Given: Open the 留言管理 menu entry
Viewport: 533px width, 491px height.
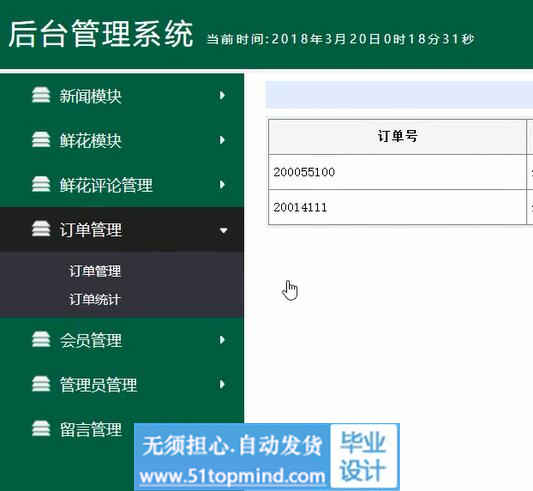Looking at the screenshot, I should pyautogui.click(x=90, y=429).
